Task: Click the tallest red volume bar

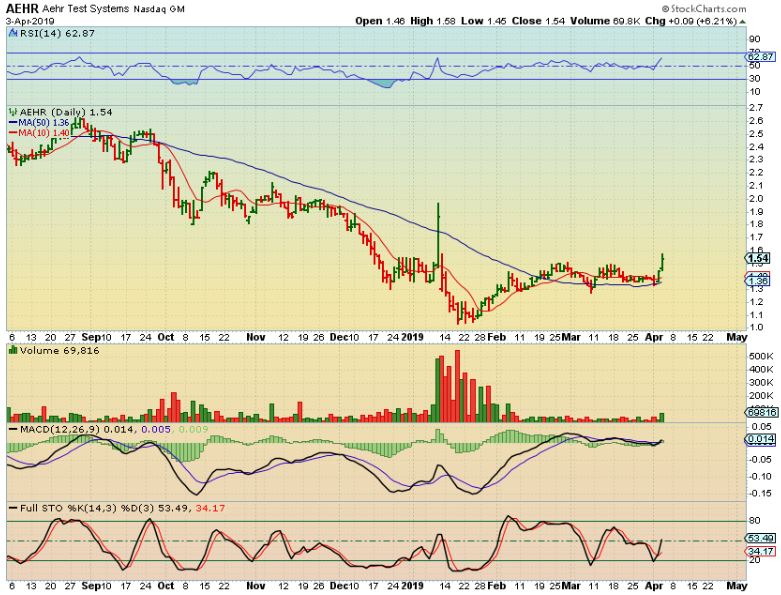Action: [457, 386]
